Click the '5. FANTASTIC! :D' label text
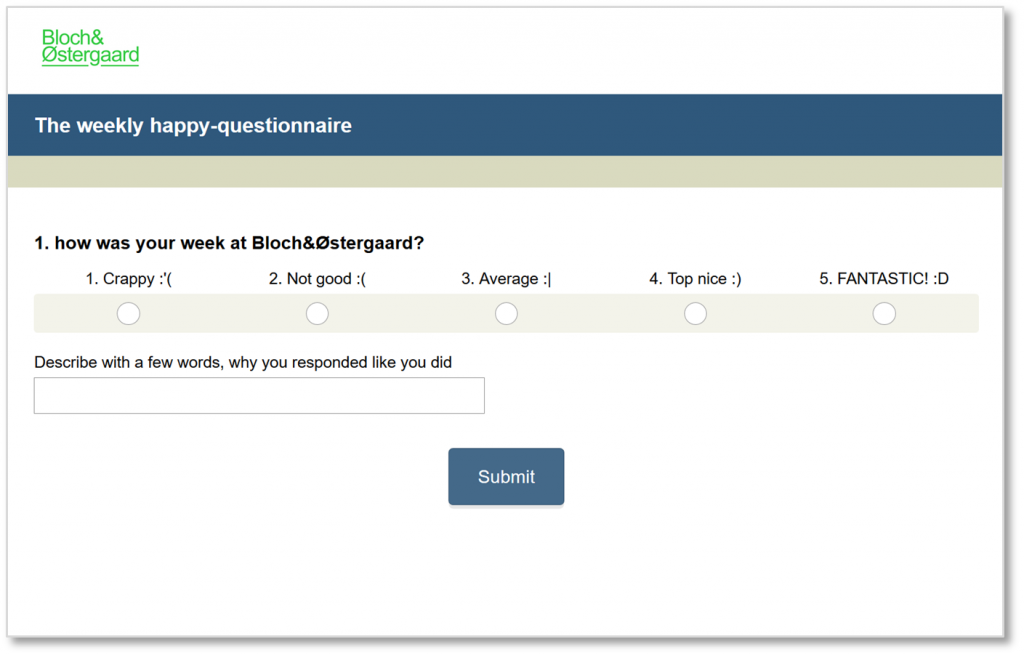1024x655 pixels. [884, 279]
